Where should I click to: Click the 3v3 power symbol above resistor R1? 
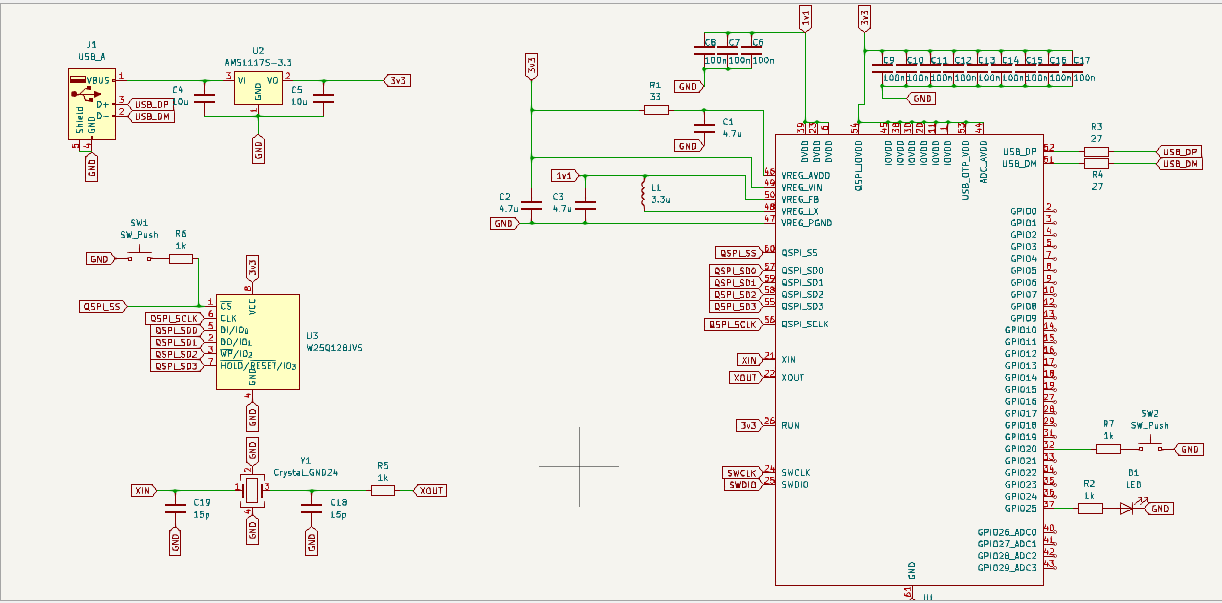coord(532,66)
